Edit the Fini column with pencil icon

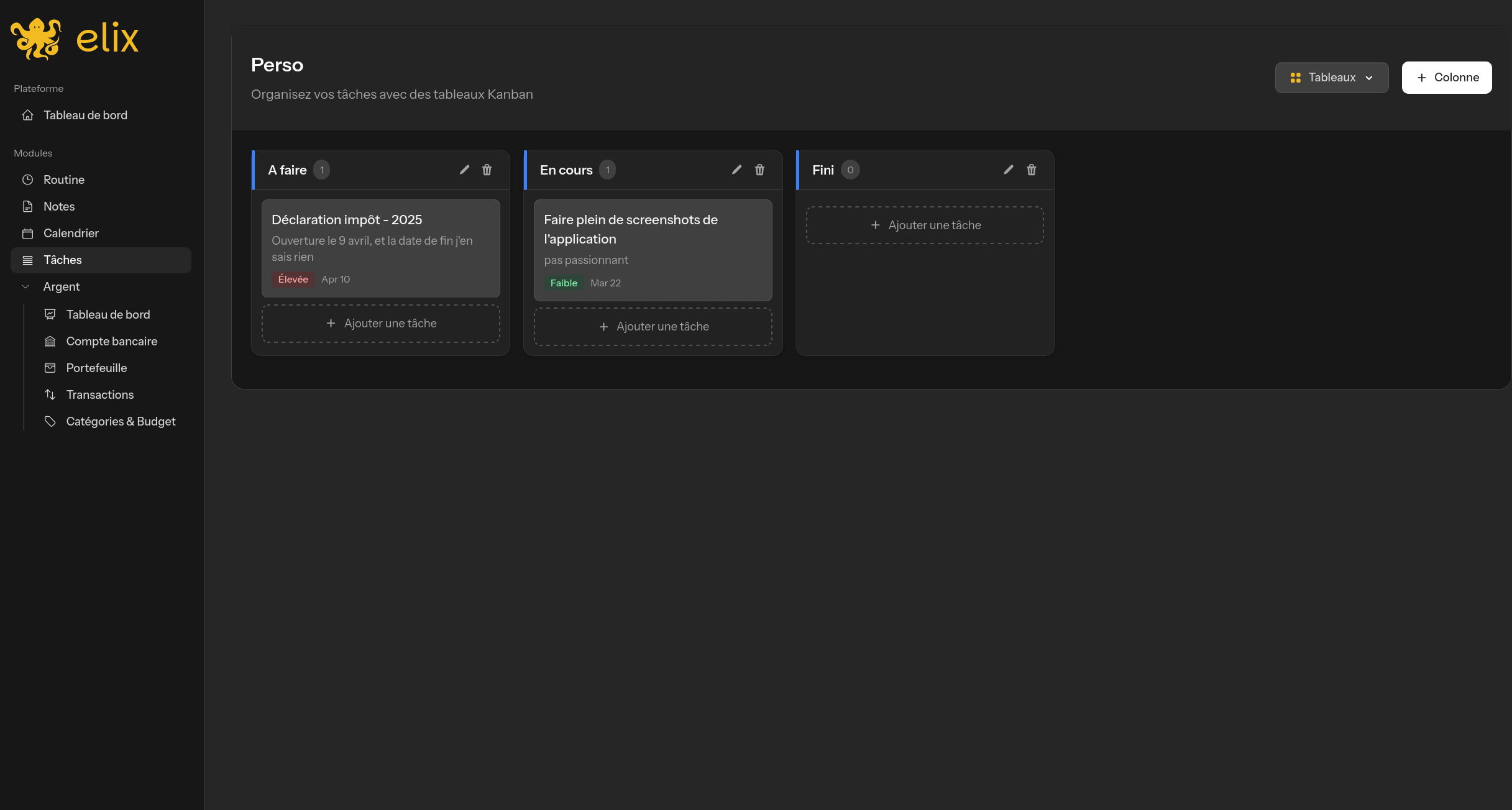(1008, 169)
